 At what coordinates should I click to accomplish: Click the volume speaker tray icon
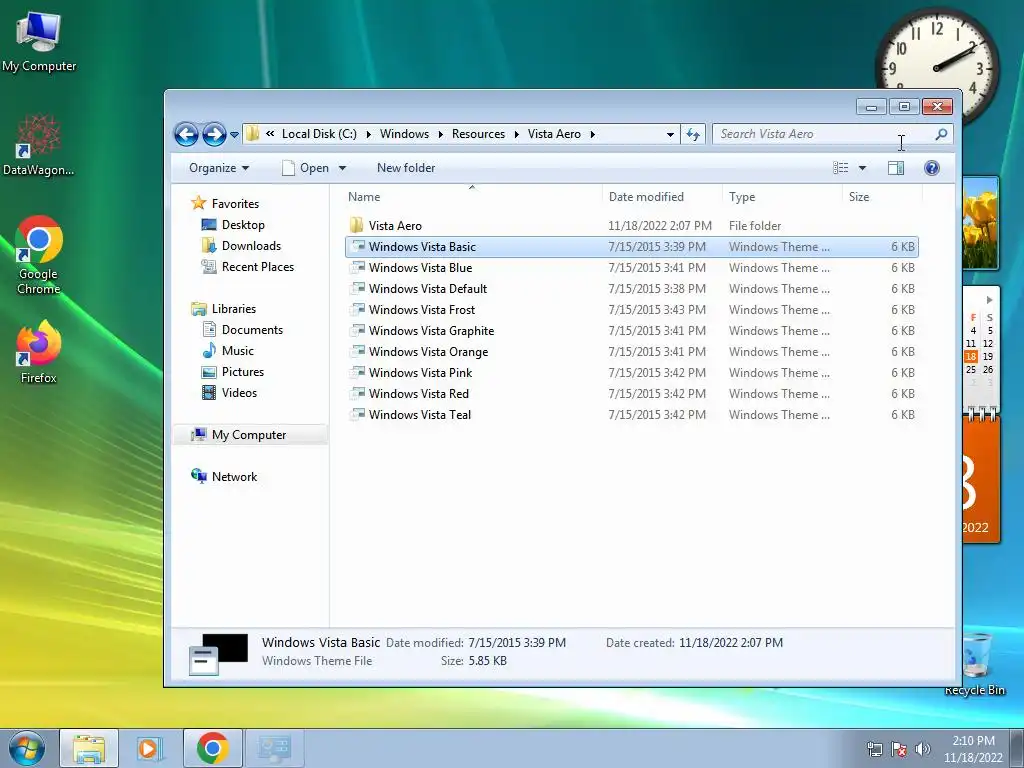pos(922,749)
